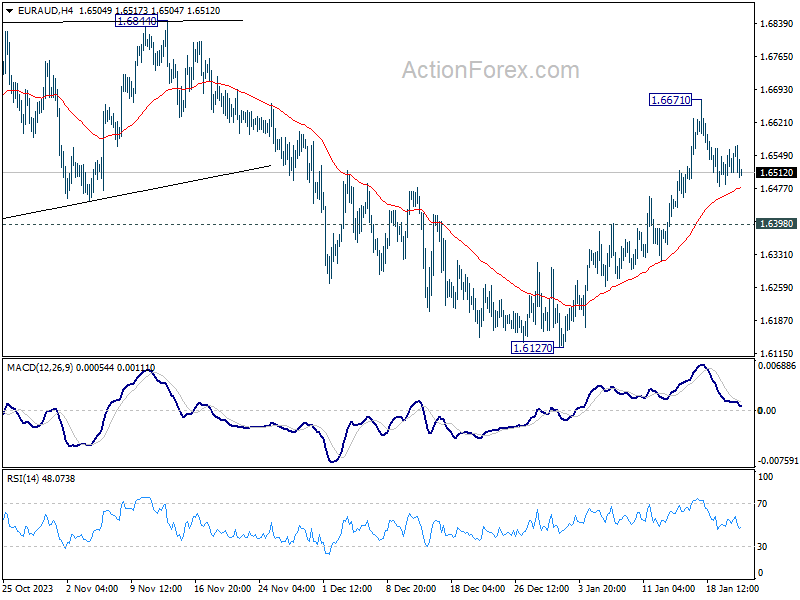This screenshot has width=800, height=600.
Task: Select the RSI 30 level label
Action: coord(762,547)
